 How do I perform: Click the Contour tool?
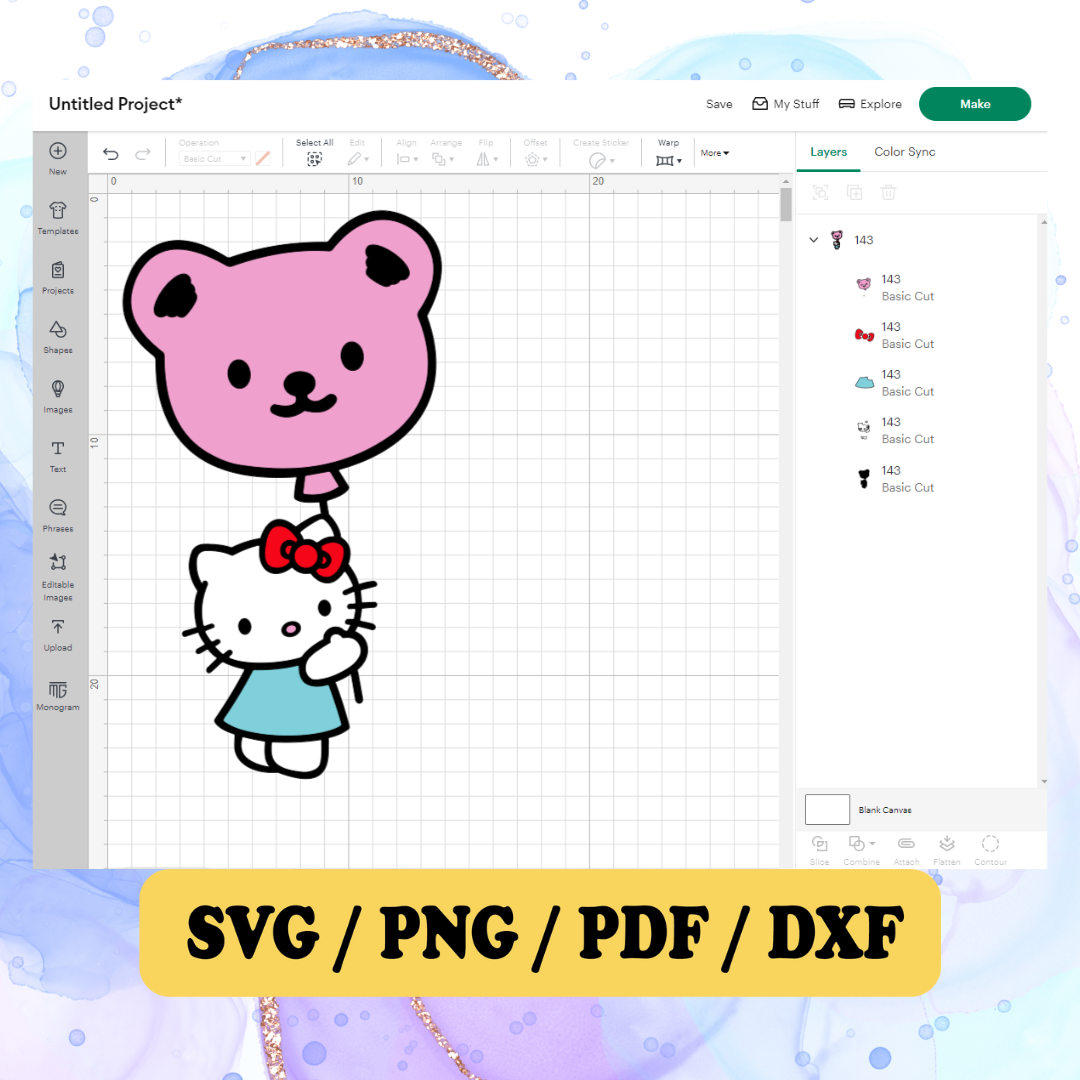coord(990,850)
